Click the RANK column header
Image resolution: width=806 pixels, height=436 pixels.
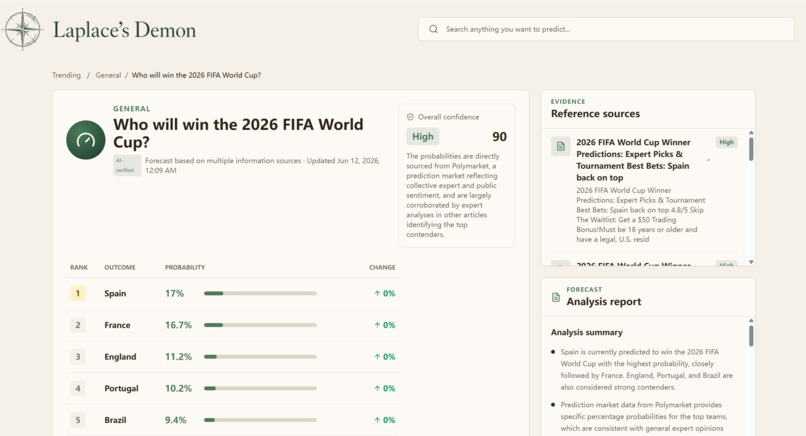pyautogui.click(x=79, y=267)
